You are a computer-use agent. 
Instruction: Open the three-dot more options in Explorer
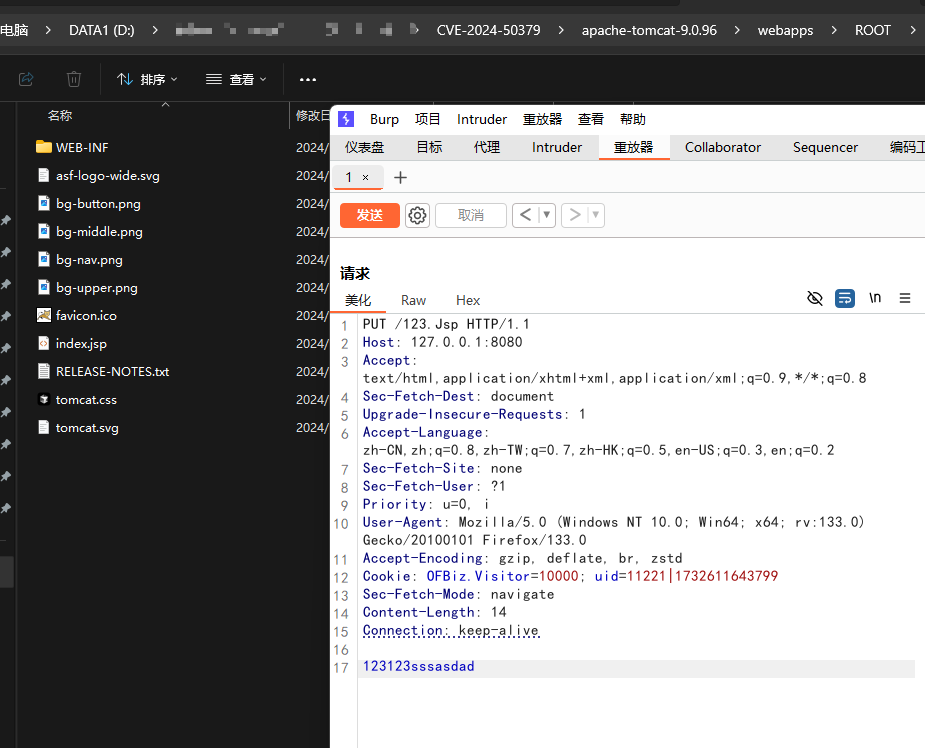coord(308,79)
